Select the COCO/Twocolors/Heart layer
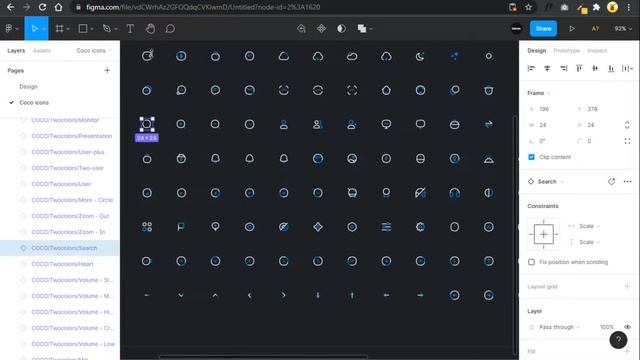640x360 pixels. (62, 264)
